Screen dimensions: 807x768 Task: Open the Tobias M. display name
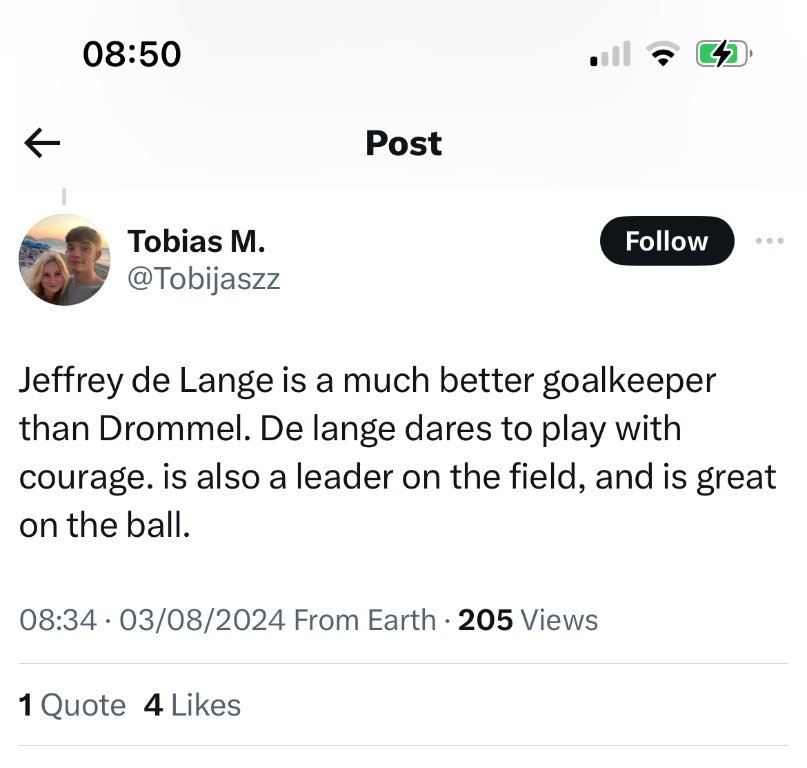196,241
